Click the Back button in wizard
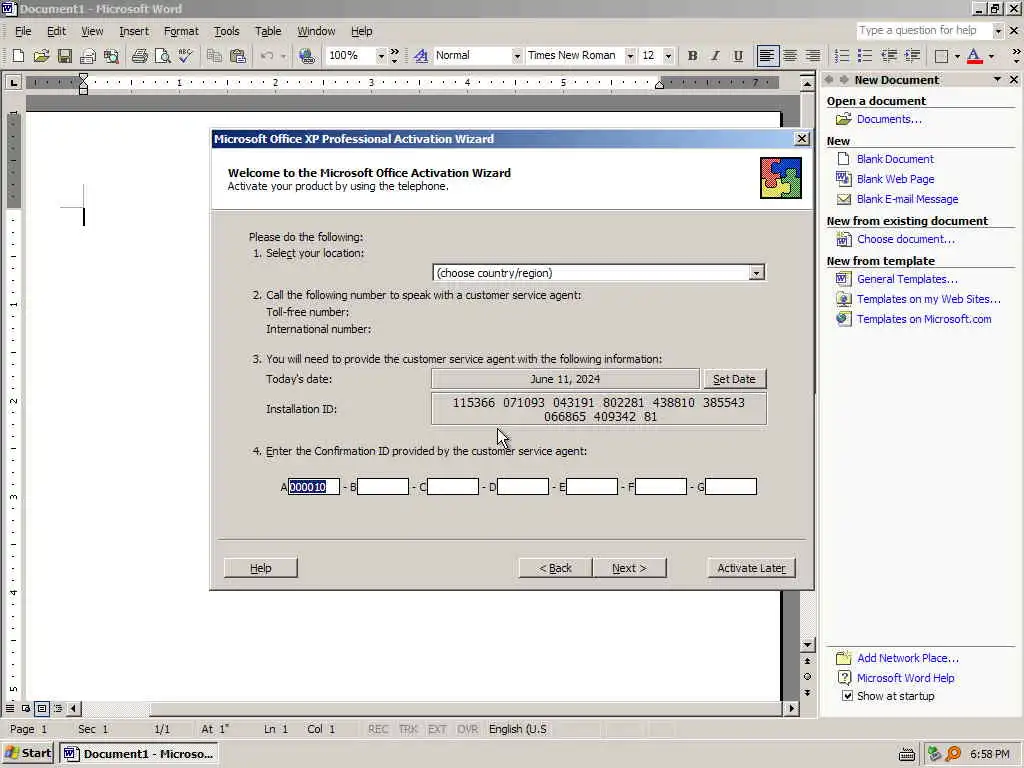 click(555, 568)
